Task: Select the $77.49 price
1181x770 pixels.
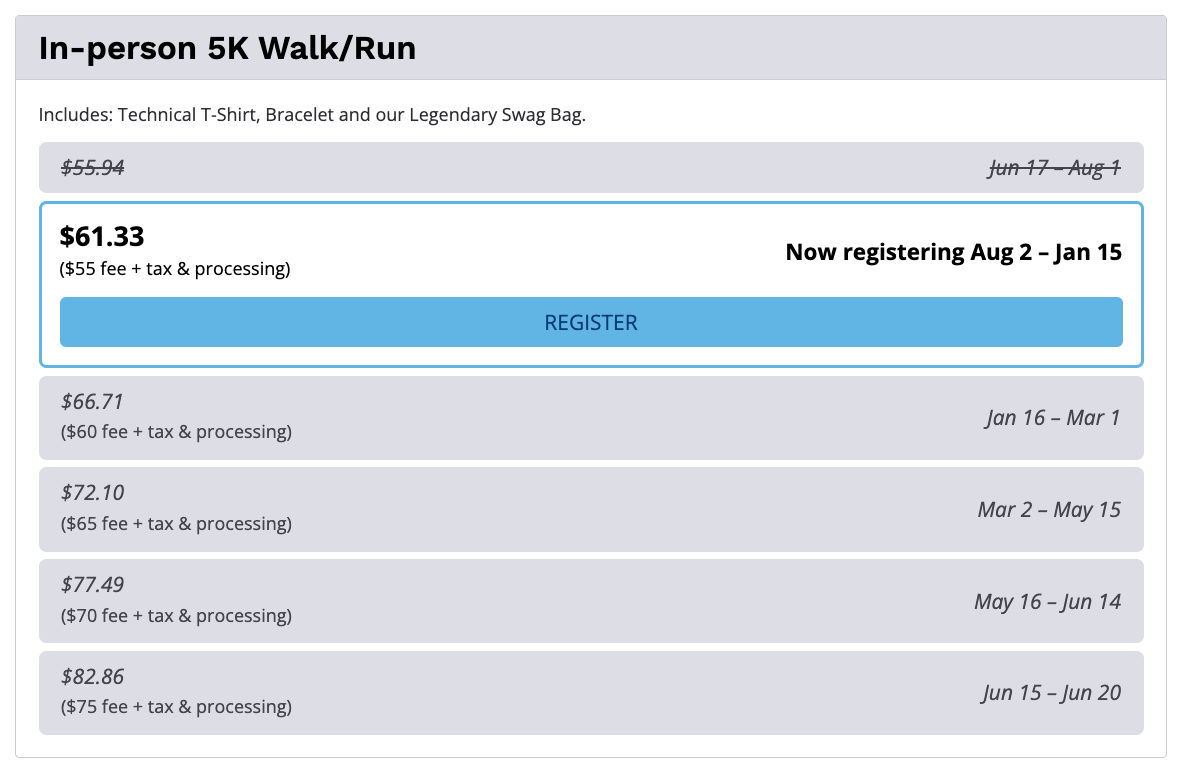Action: click(92, 585)
